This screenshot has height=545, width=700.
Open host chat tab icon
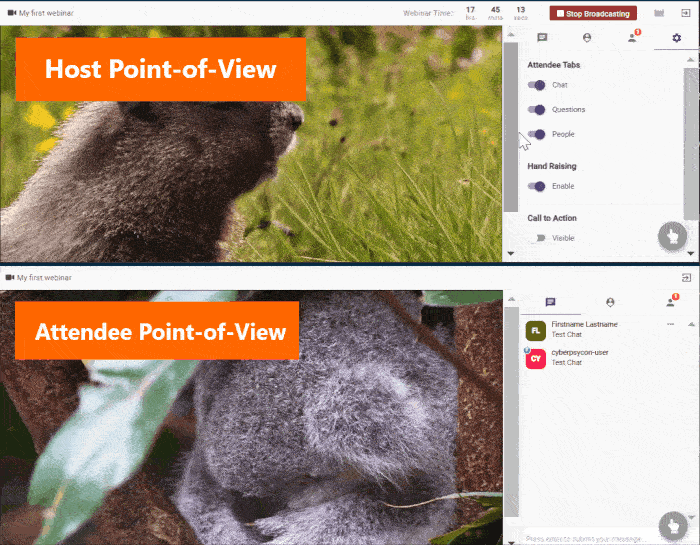tap(542, 38)
